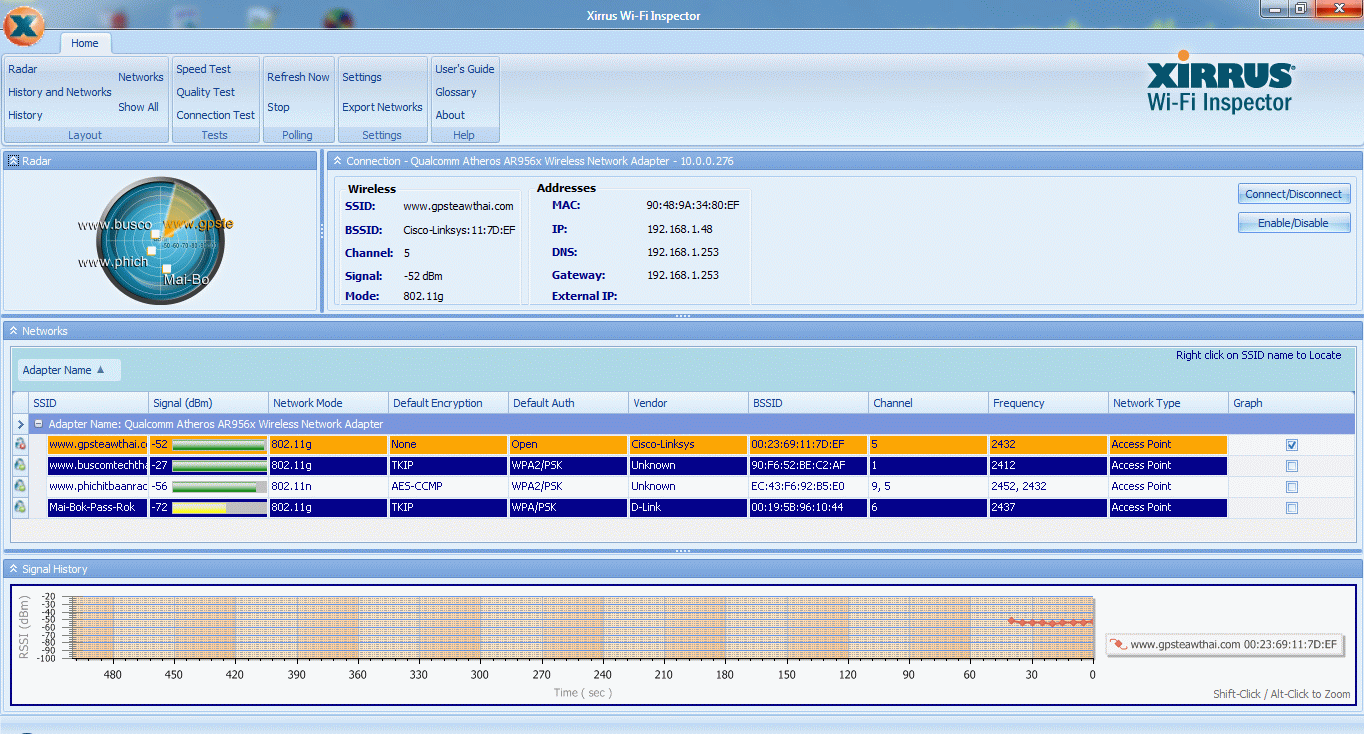1364x734 pixels.
Task: Open Settings from the ribbon
Action: tap(362, 77)
